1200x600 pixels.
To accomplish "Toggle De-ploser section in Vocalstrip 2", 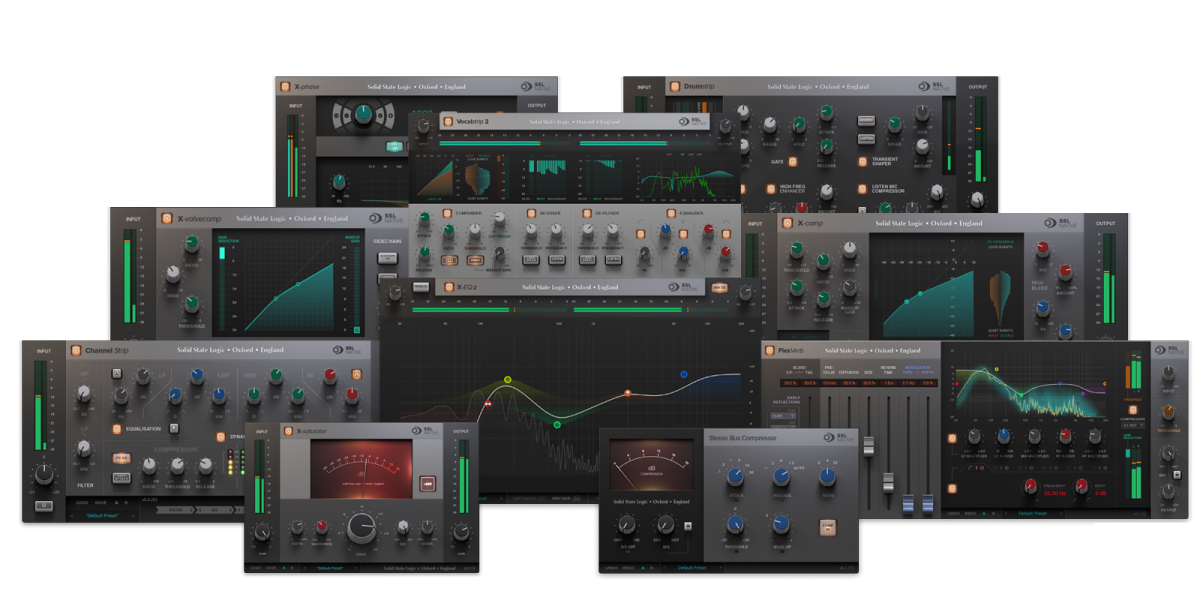I will (x=587, y=213).
